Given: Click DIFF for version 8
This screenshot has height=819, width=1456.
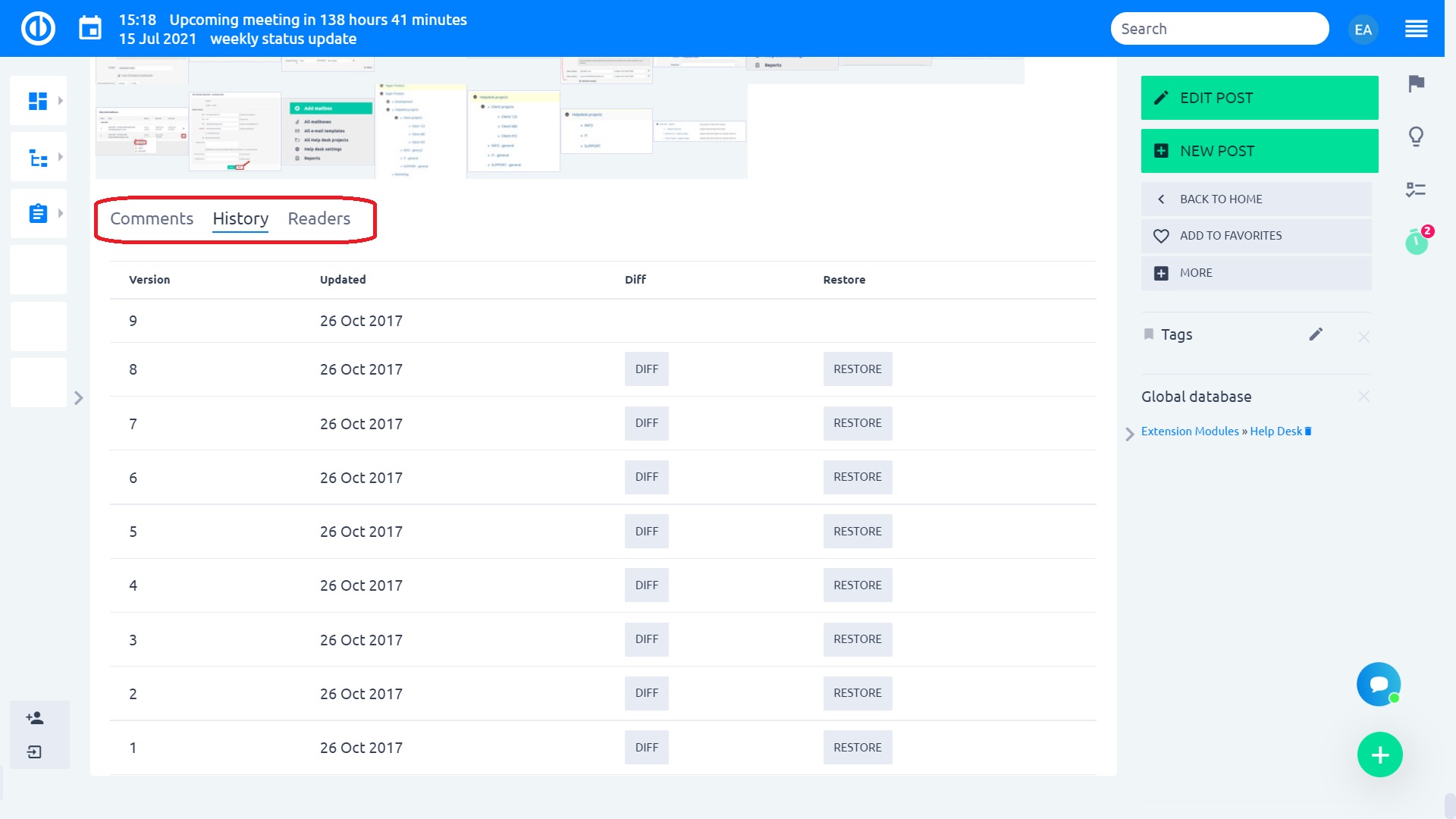Looking at the screenshot, I should (646, 369).
